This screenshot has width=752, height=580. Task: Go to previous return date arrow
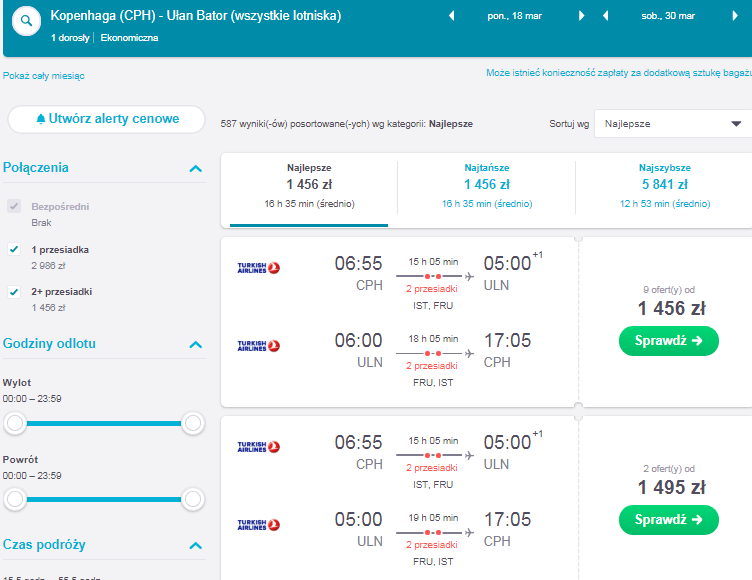click(605, 16)
